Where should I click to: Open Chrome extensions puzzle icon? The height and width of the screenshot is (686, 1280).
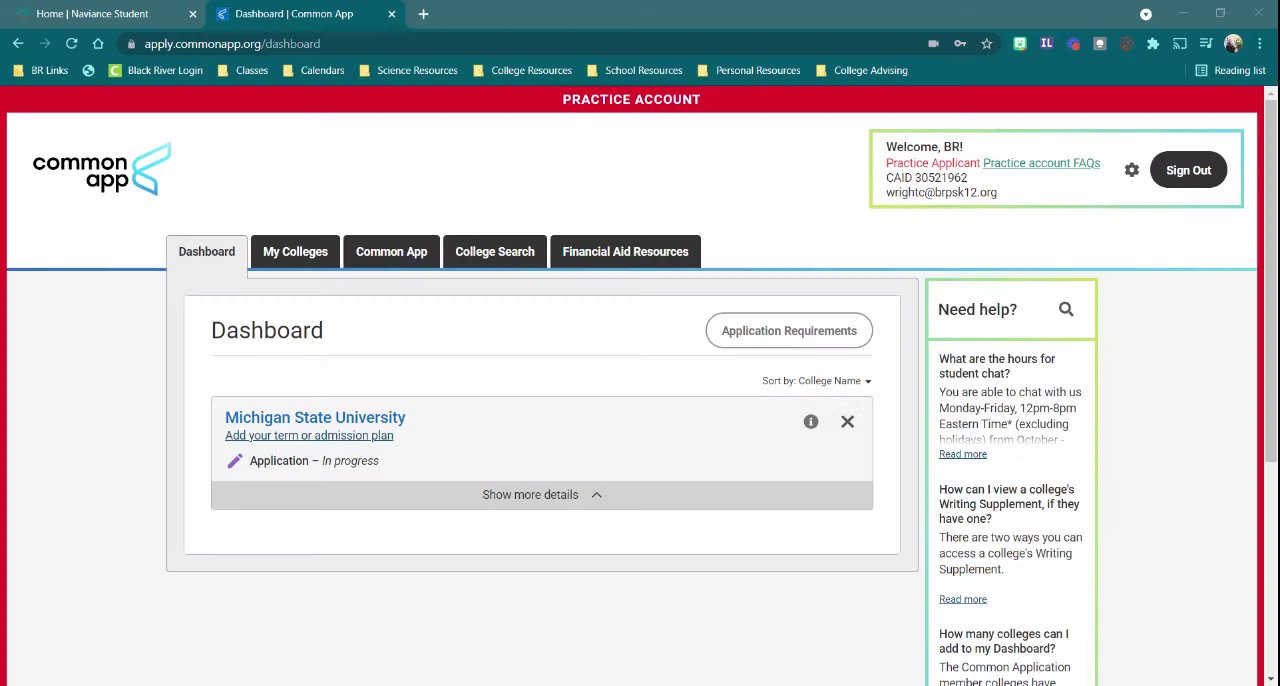click(x=1153, y=44)
